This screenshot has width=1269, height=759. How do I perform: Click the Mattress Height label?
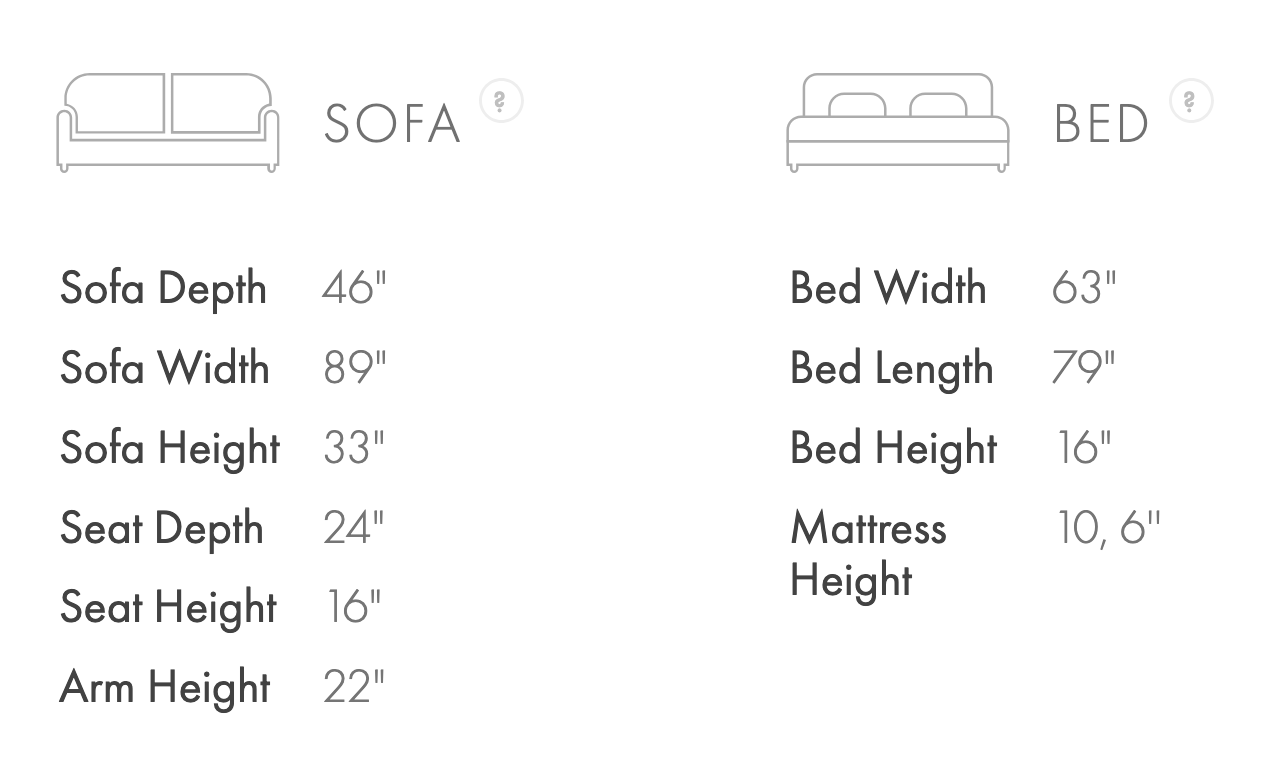click(867, 554)
